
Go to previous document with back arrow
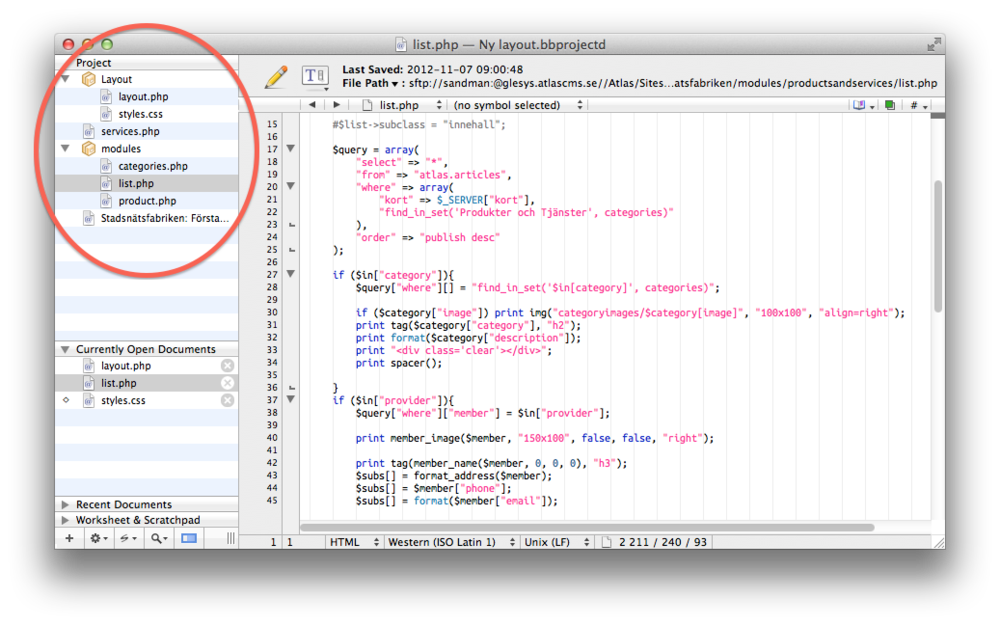[312, 105]
